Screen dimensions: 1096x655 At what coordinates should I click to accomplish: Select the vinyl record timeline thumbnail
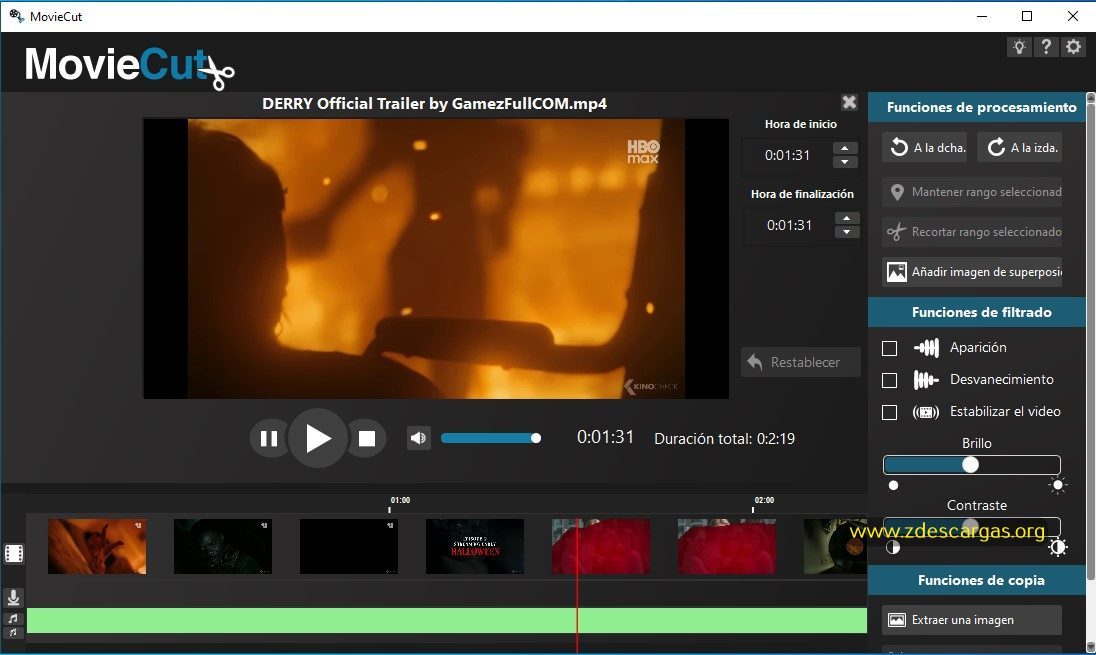(x=835, y=547)
